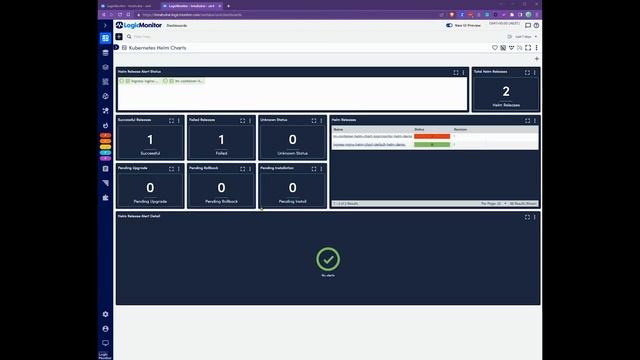This screenshot has width=640, height=360.
Task: Open the help question mark icon
Action: point(536,25)
